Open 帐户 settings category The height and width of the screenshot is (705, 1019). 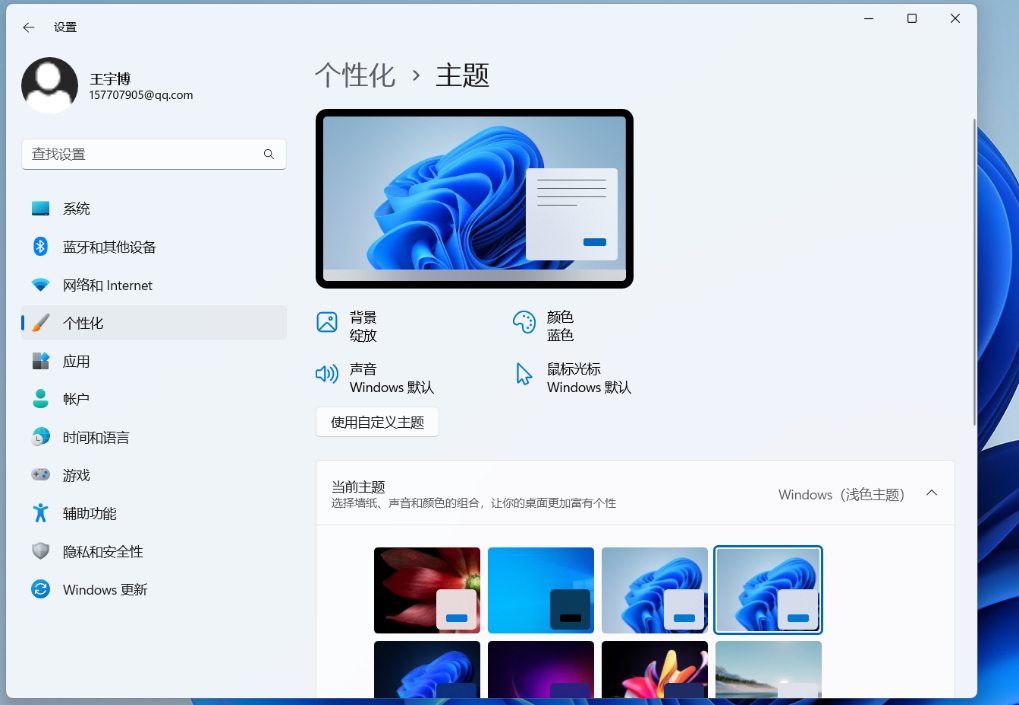tap(154, 399)
